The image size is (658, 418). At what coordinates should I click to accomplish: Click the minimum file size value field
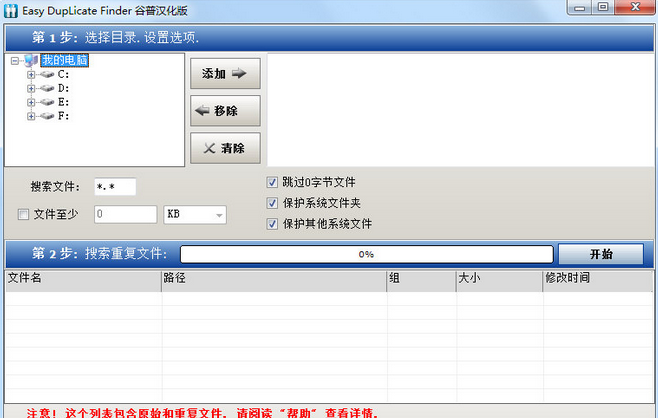point(125,214)
